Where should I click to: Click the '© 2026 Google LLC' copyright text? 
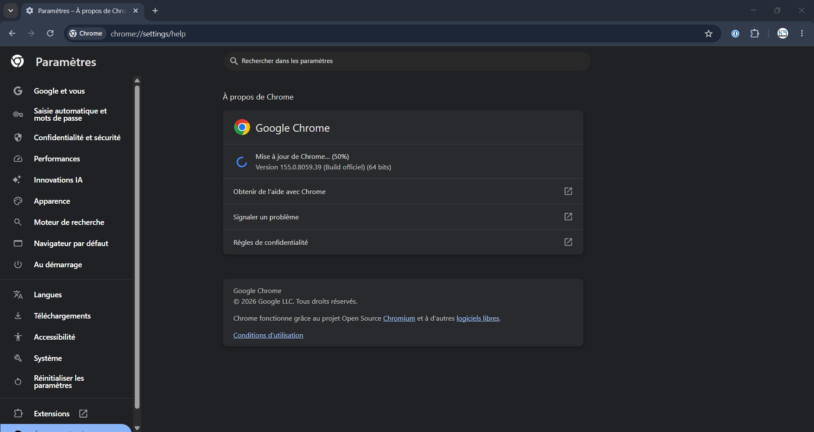(x=295, y=302)
